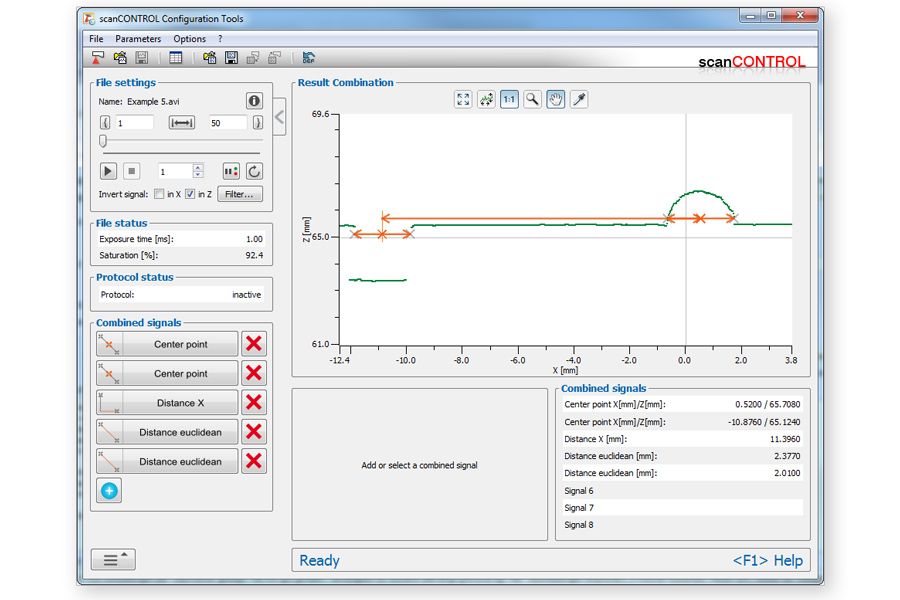Viewport: 900px width, 600px height.
Task: Select the magnifier zoom tool
Action: [x=533, y=99]
